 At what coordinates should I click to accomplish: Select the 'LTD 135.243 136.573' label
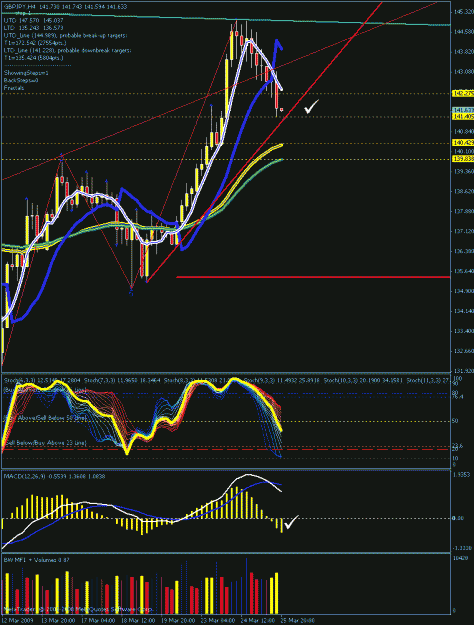[x=33, y=28]
